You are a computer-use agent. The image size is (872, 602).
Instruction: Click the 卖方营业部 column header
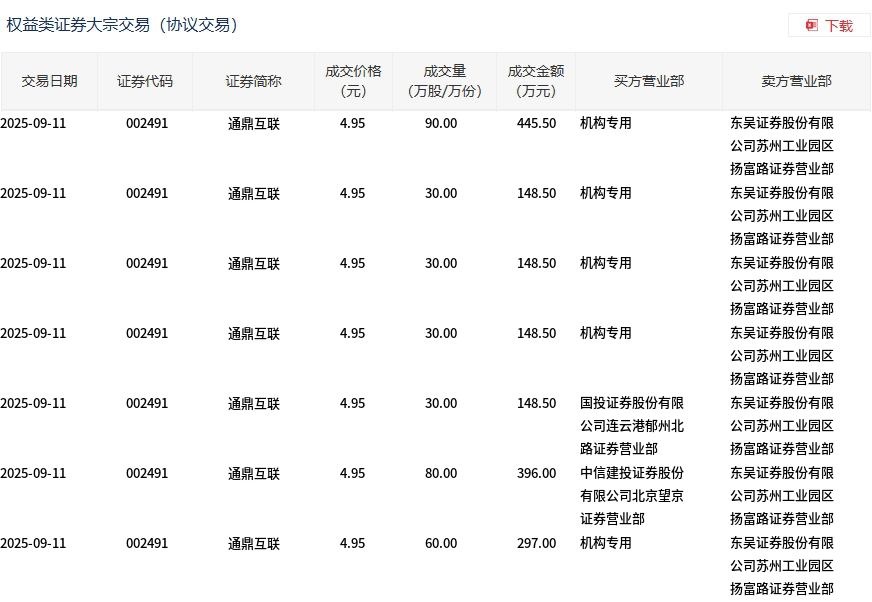796,81
